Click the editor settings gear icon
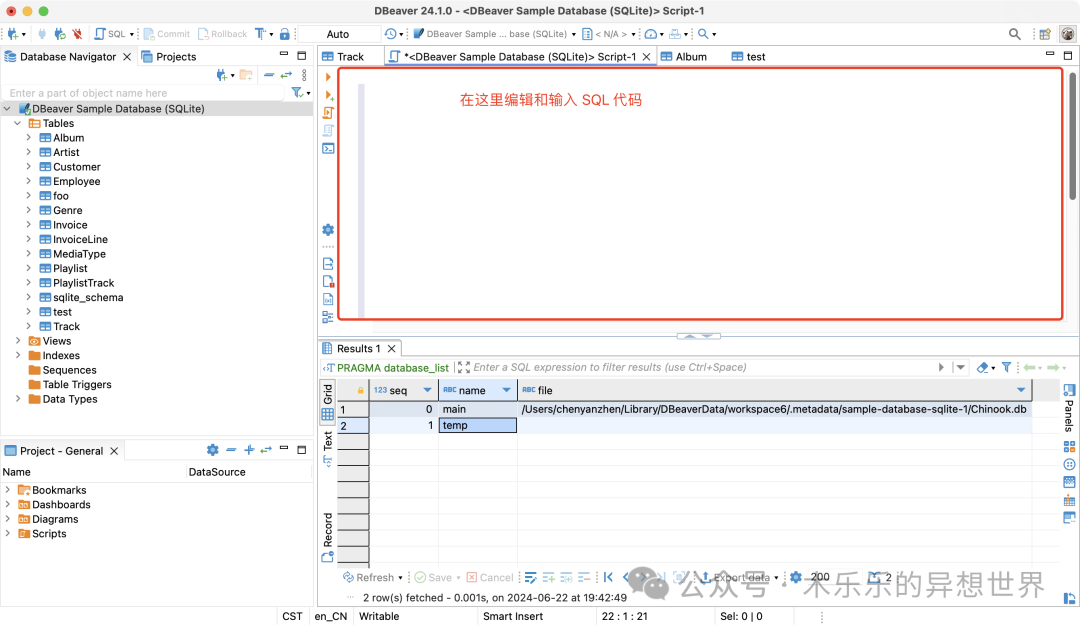Image resolution: width=1080 pixels, height=628 pixels. point(328,230)
